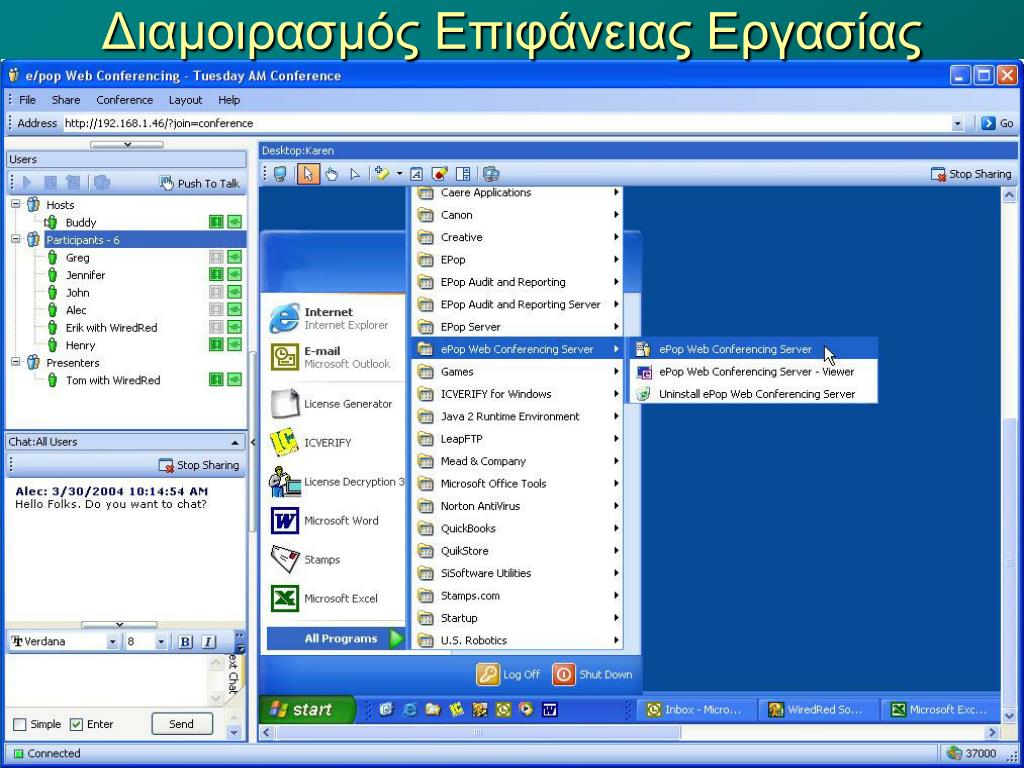Click the Send button

182,724
